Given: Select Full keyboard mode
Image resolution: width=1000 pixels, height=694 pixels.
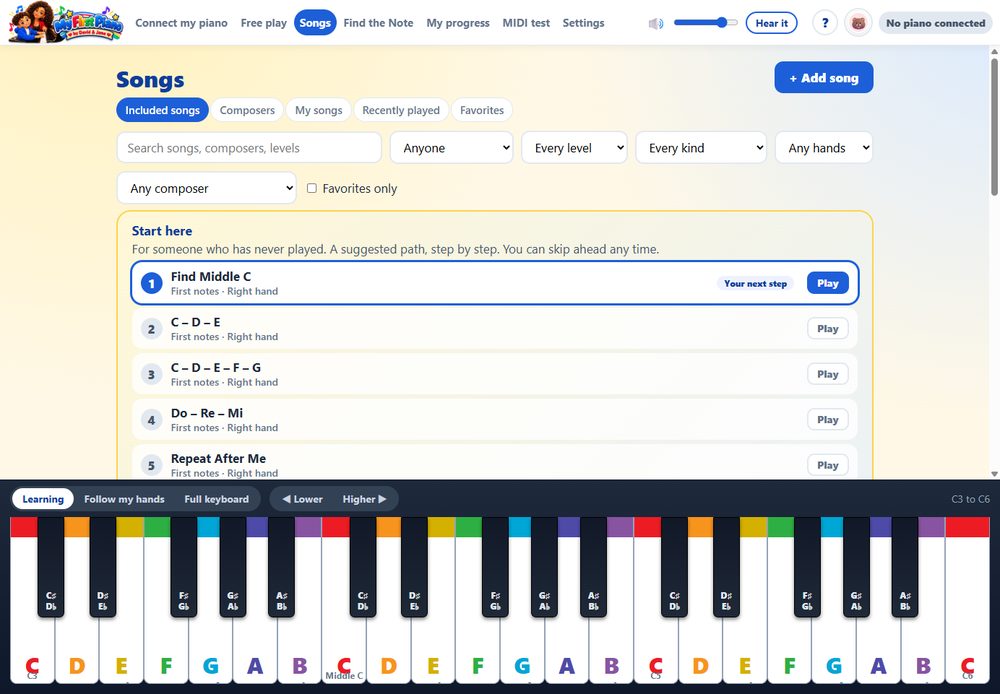Looking at the screenshot, I should [216, 499].
